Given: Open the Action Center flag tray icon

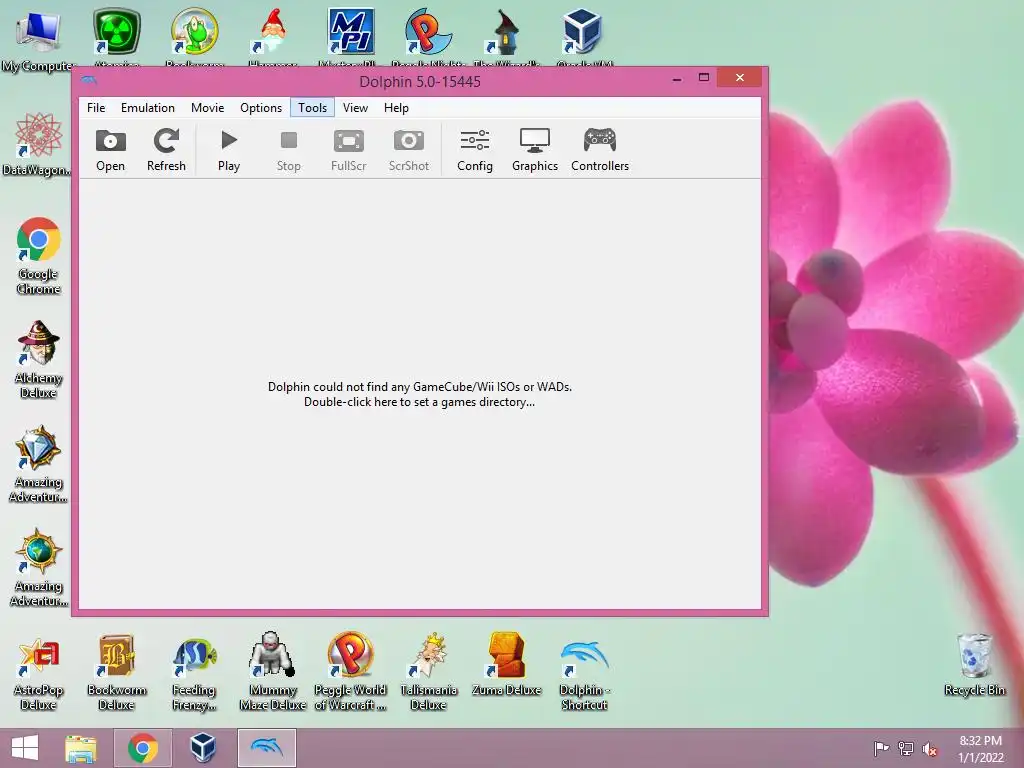Looking at the screenshot, I should [x=881, y=748].
